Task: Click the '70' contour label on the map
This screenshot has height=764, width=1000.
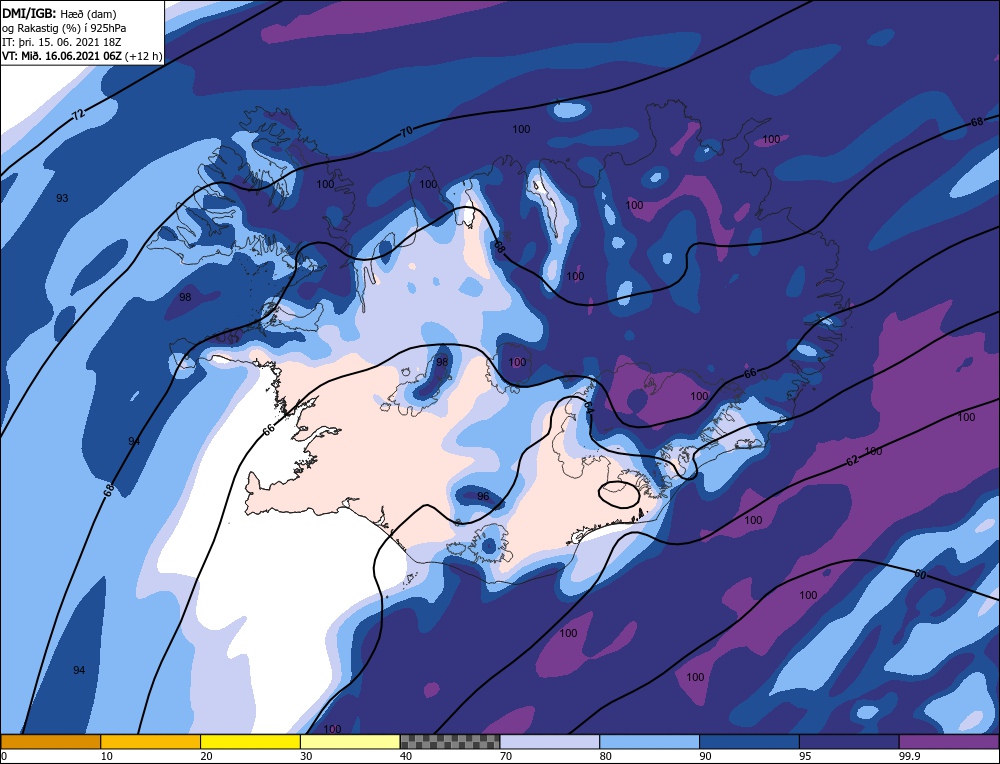Action: pos(406,131)
